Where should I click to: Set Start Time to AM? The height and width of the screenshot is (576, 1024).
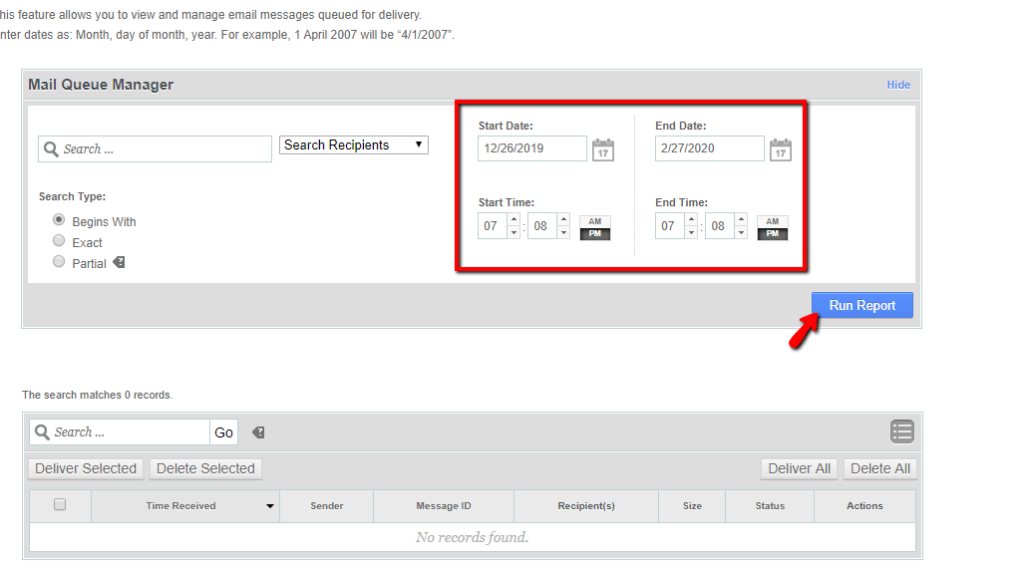coord(595,221)
